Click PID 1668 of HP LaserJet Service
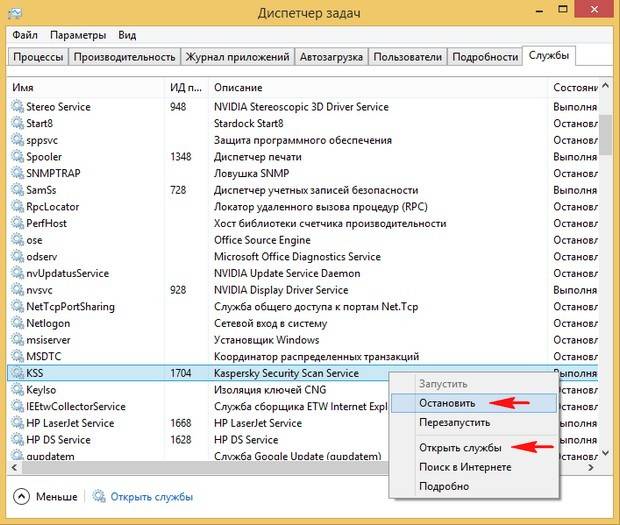The image size is (620, 525). pos(181,423)
